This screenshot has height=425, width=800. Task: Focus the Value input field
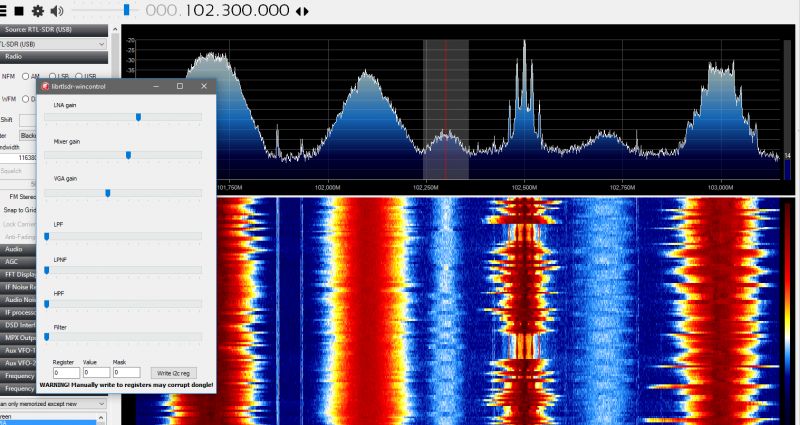pos(96,373)
